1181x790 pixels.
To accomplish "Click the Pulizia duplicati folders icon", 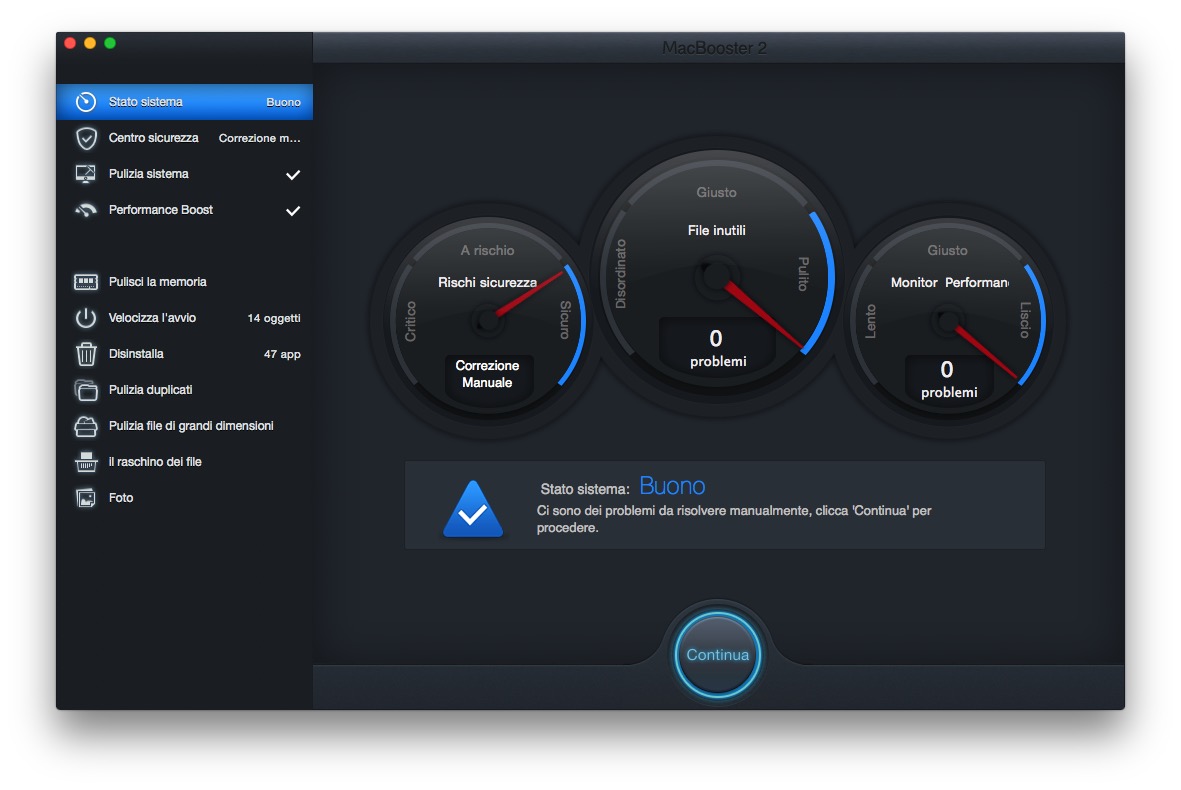I will pos(86,390).
